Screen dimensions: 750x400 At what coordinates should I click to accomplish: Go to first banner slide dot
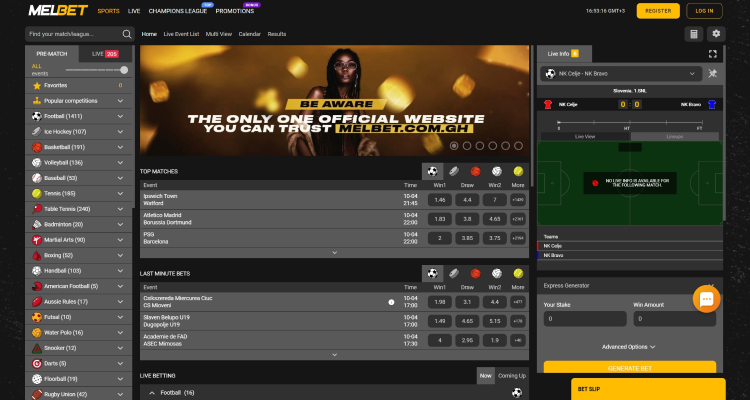click(x=454, y=146)
